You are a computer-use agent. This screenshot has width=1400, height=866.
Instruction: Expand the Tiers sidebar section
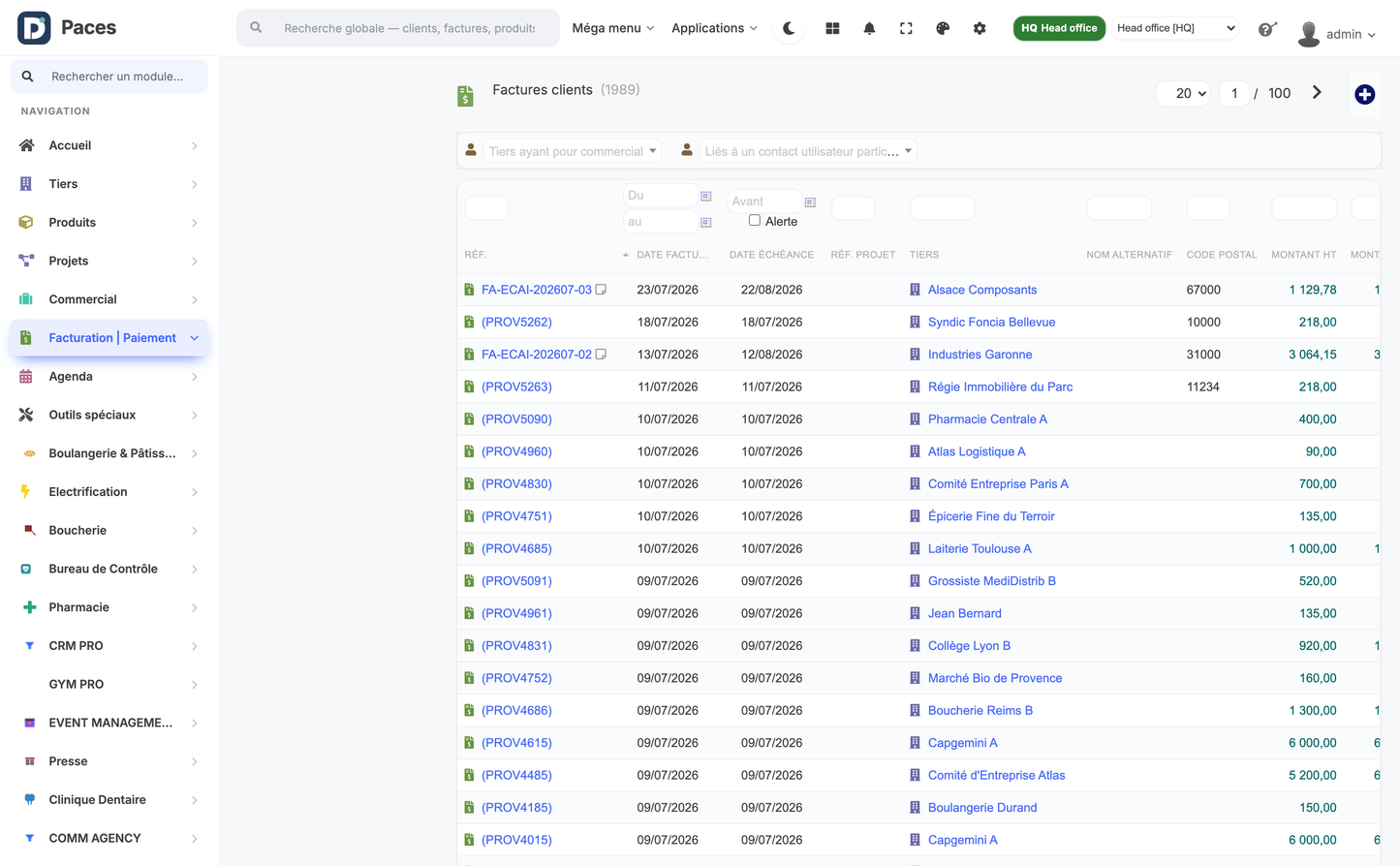point(109,184)
